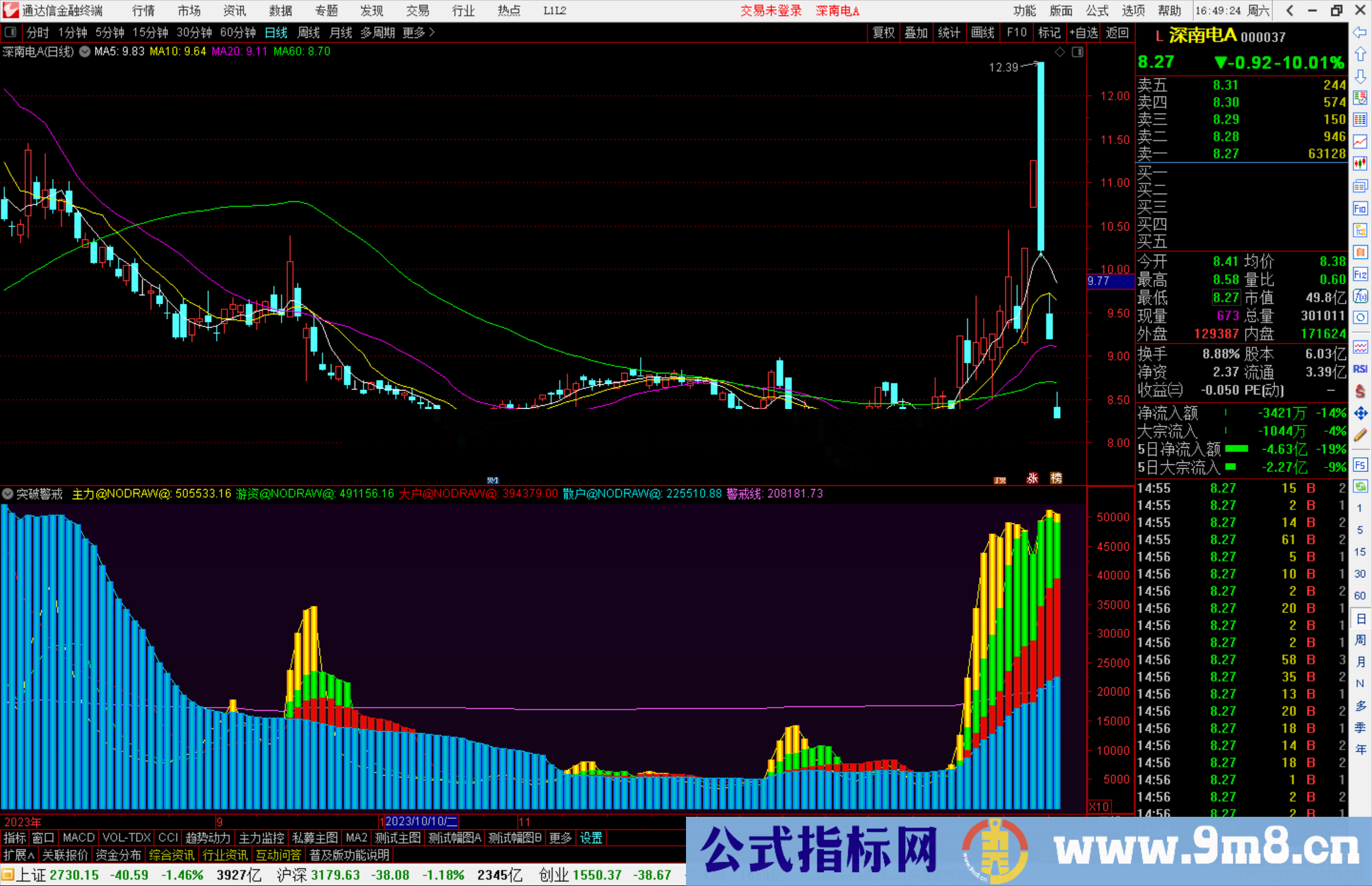Click the F10 company info sidebar icon
The width and height of the screenshot is (1372, 886).
[1360, 209]
